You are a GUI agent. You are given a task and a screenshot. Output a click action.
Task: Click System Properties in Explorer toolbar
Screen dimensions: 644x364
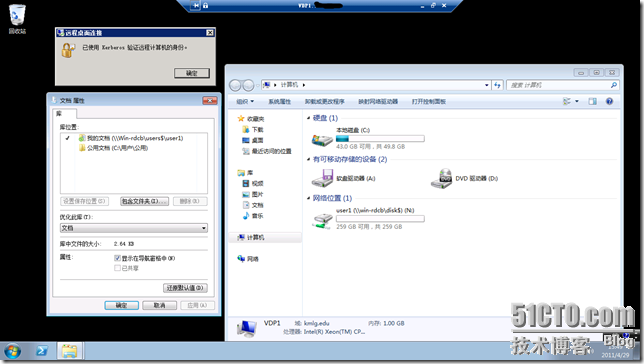click(279, 101)
